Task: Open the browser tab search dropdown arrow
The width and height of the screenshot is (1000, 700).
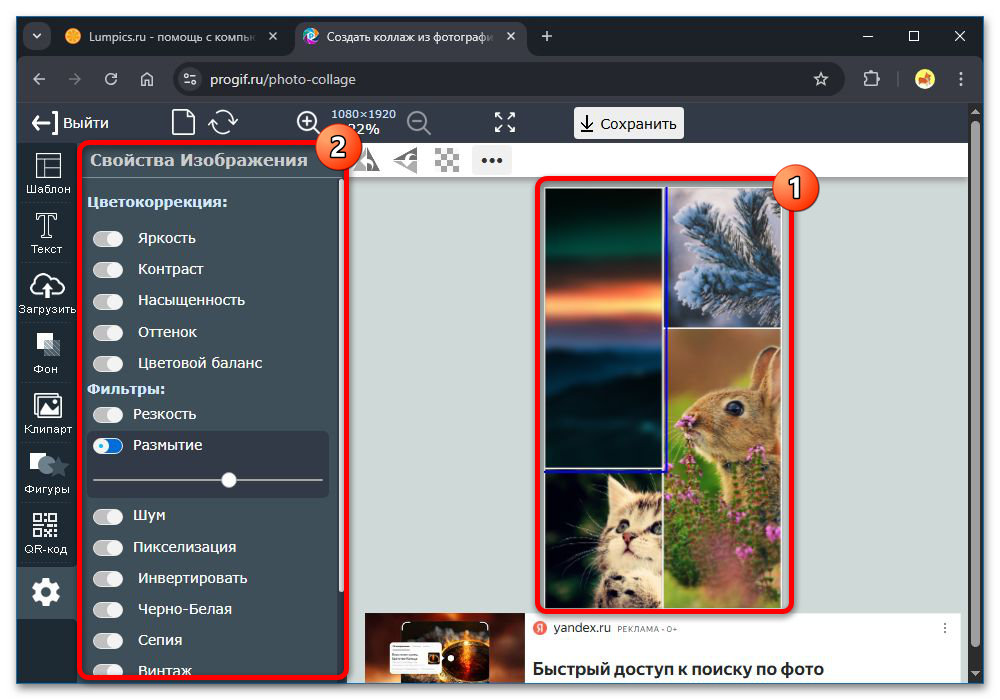Action: pyautogui.click(x=37, y=37)
